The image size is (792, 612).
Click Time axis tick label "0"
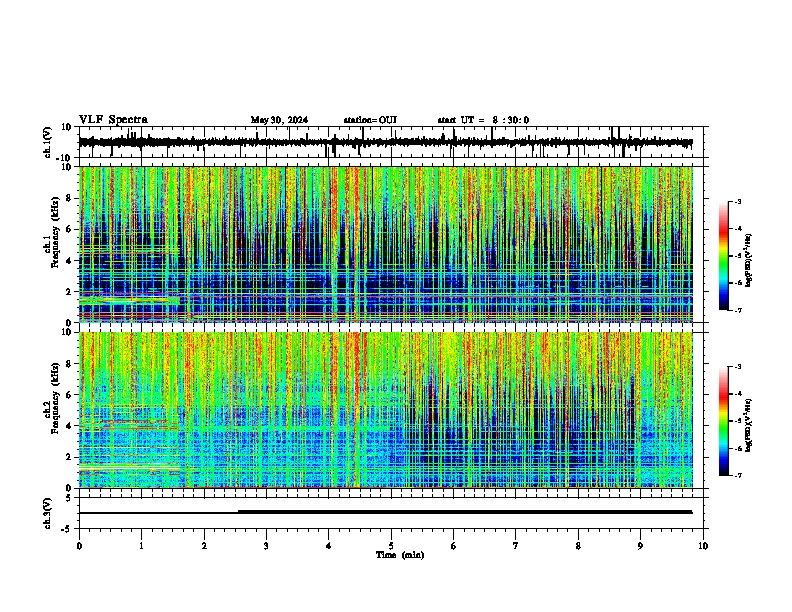click(x=79, y=546)
